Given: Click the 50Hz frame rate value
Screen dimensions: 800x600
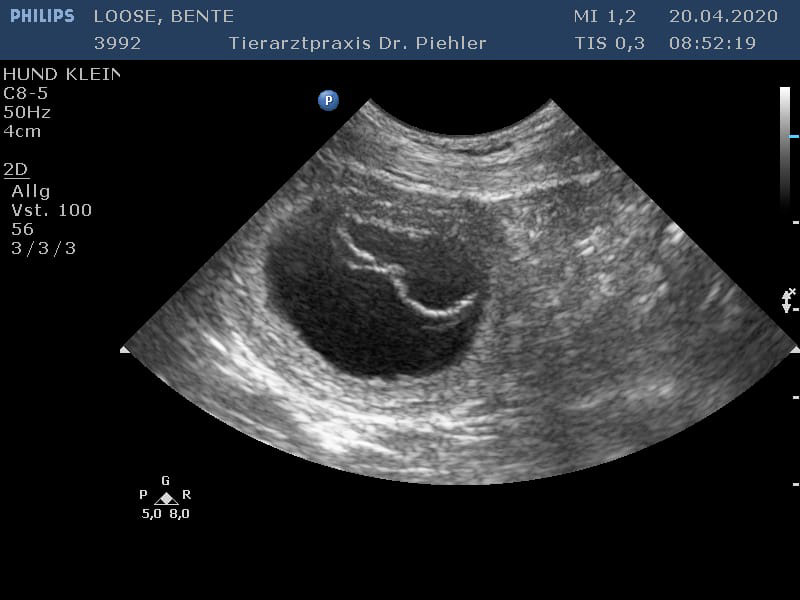Looking at the screenshot, I should (x=27, y=112).
